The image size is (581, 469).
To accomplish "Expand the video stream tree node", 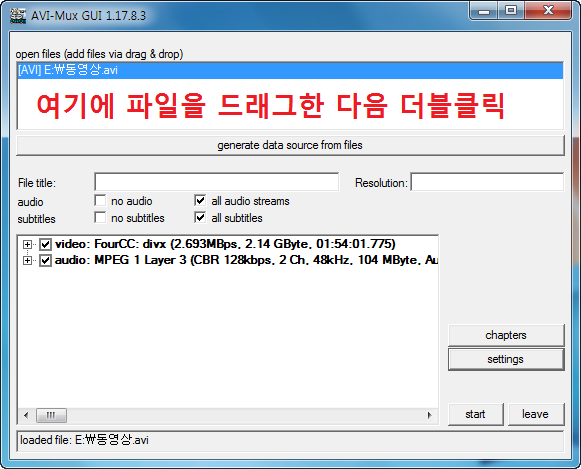I will (x=27, y=245).
